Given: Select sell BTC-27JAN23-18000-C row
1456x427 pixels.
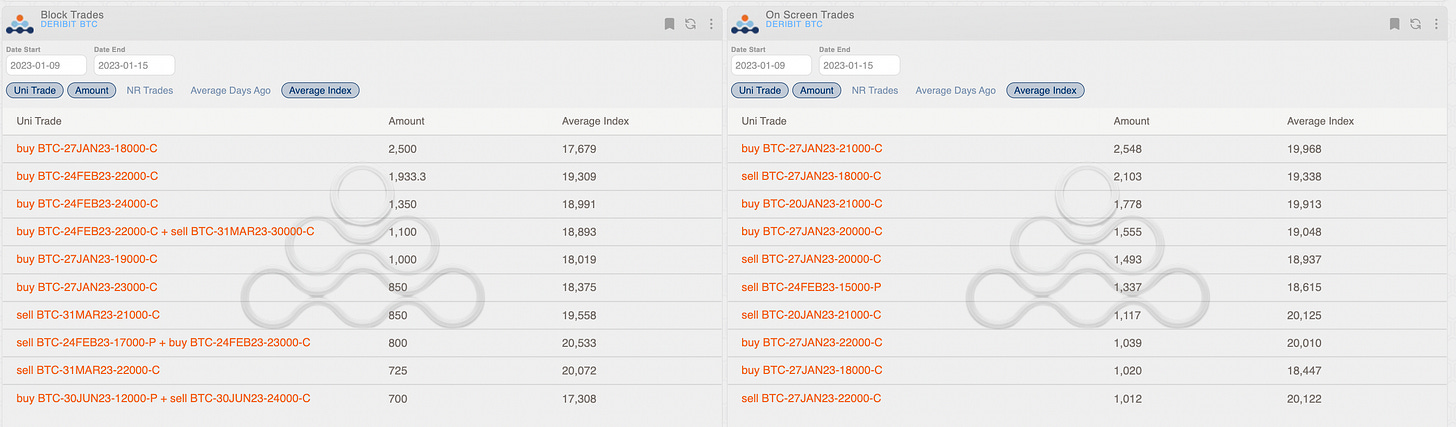Looking at the screenshot, I should (x=1087, y=176).
